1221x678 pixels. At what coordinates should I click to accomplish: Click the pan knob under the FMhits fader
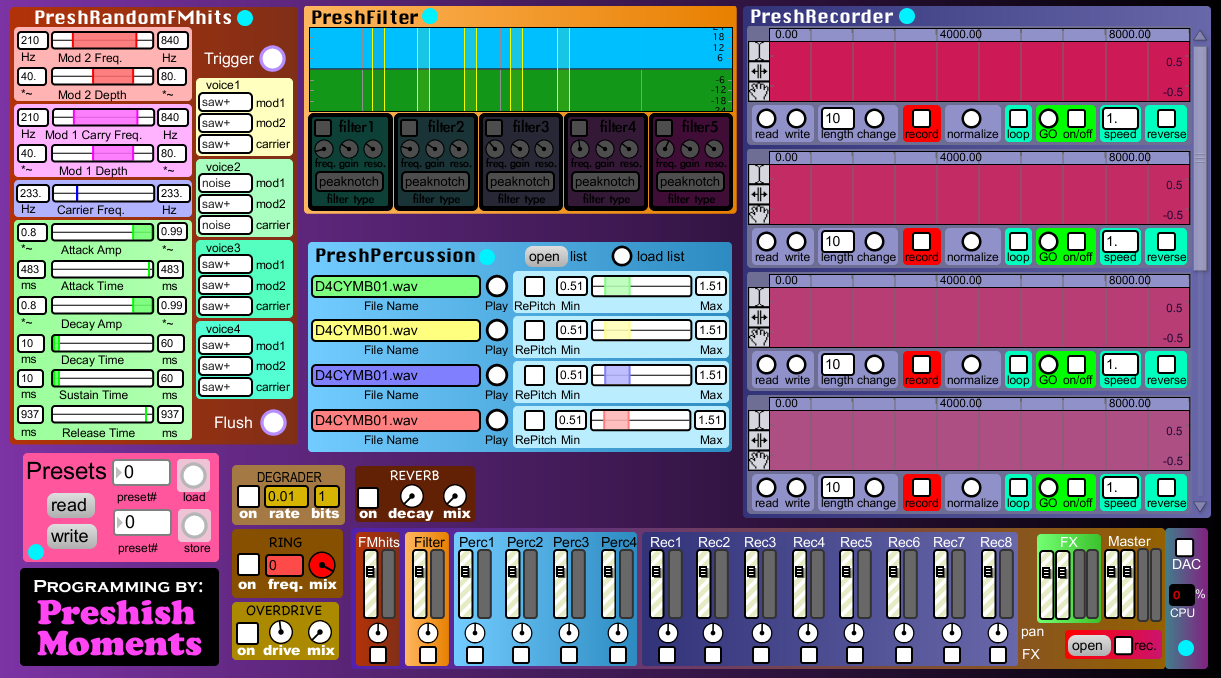[377, 633]
